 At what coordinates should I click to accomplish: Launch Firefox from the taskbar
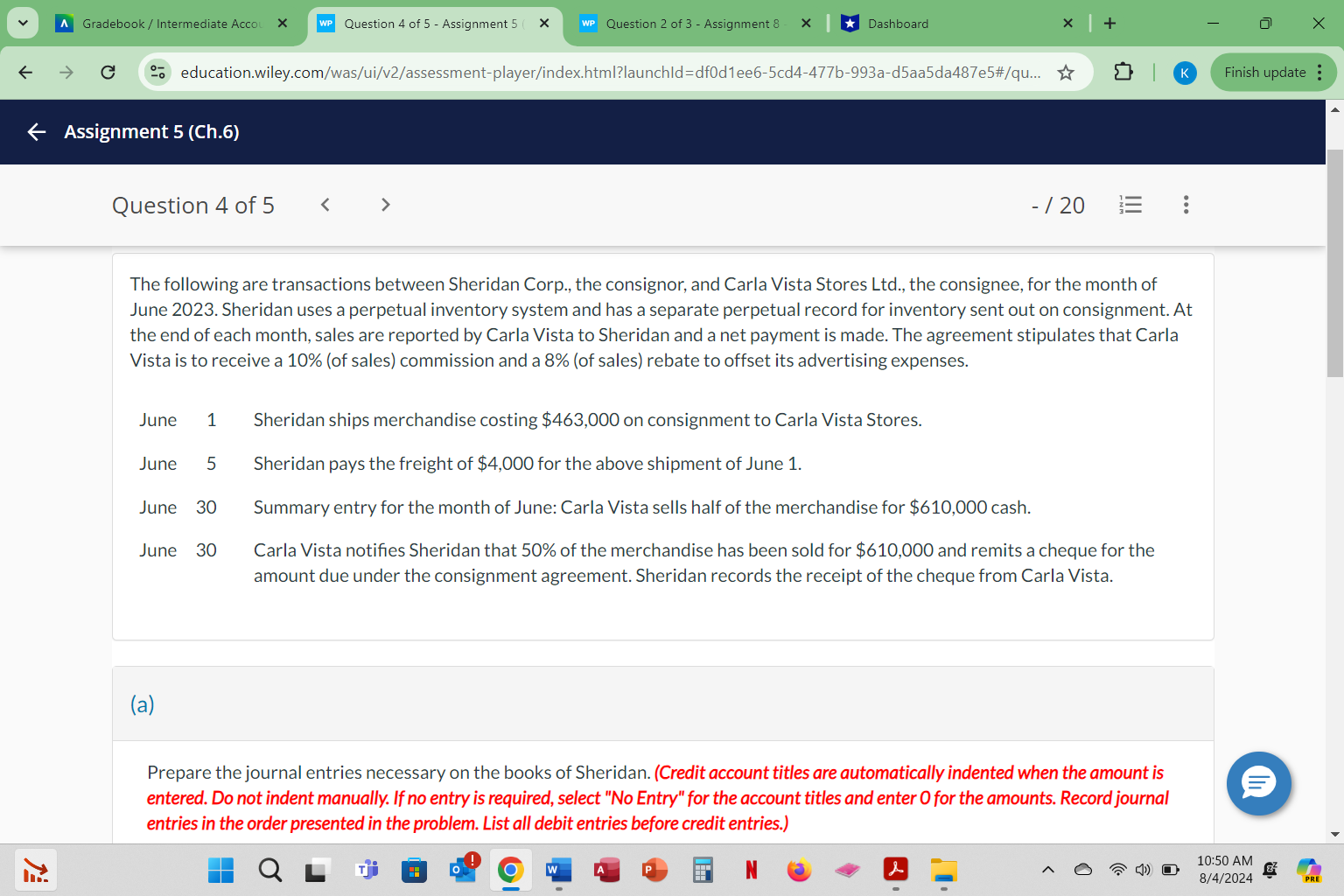tap(798, 870)
